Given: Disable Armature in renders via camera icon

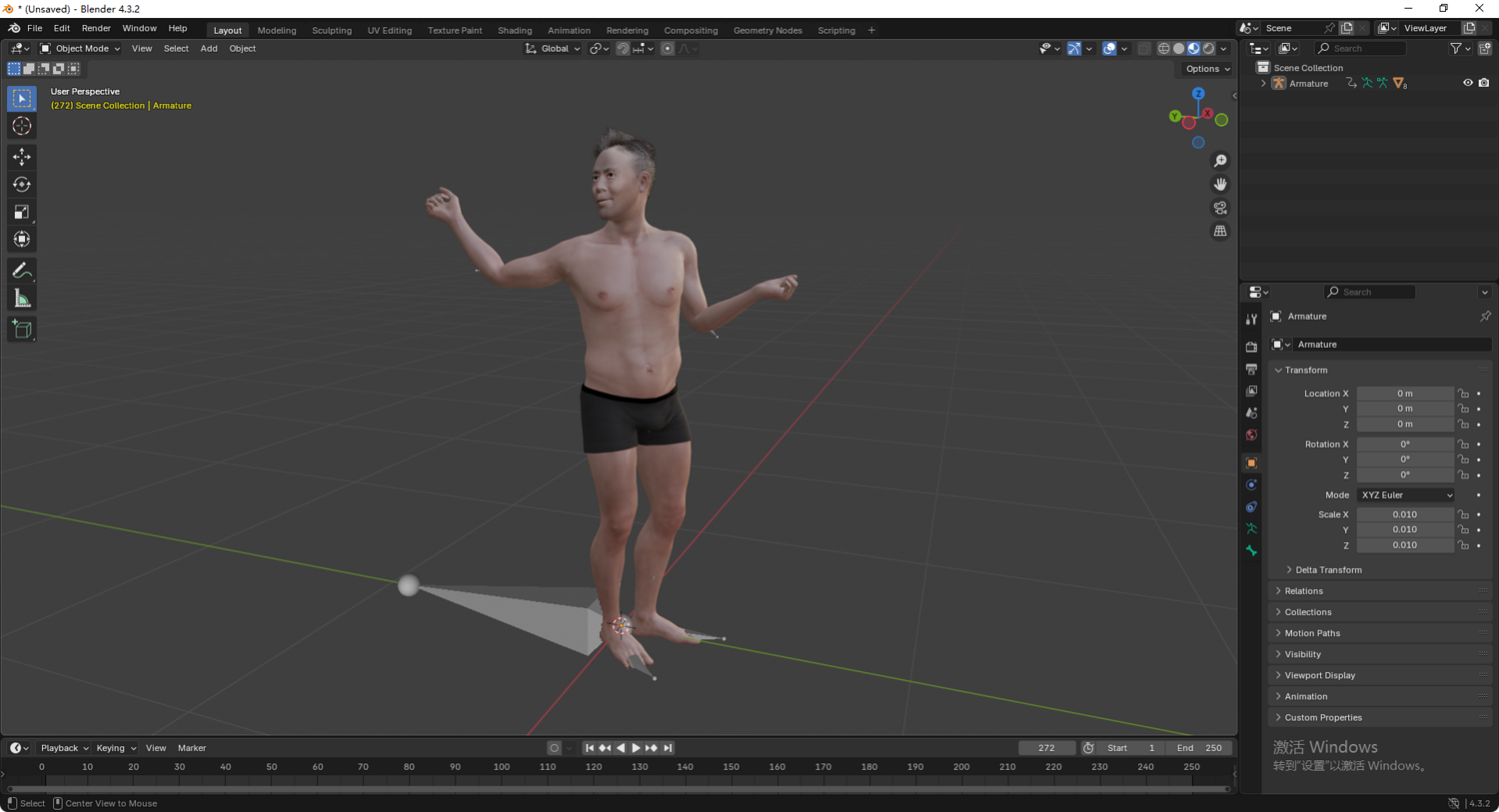Looking at the screenshot, I should pyautogui.click(x=1484, y=83).
